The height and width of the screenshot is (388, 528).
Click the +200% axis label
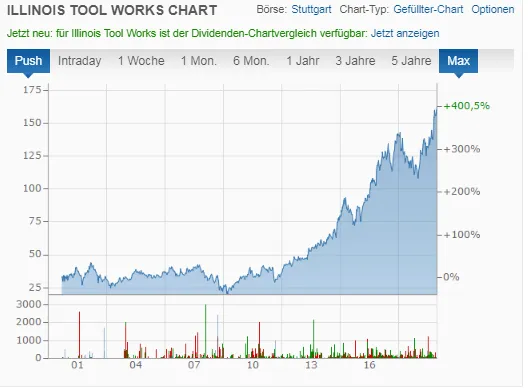pos(462,192)
